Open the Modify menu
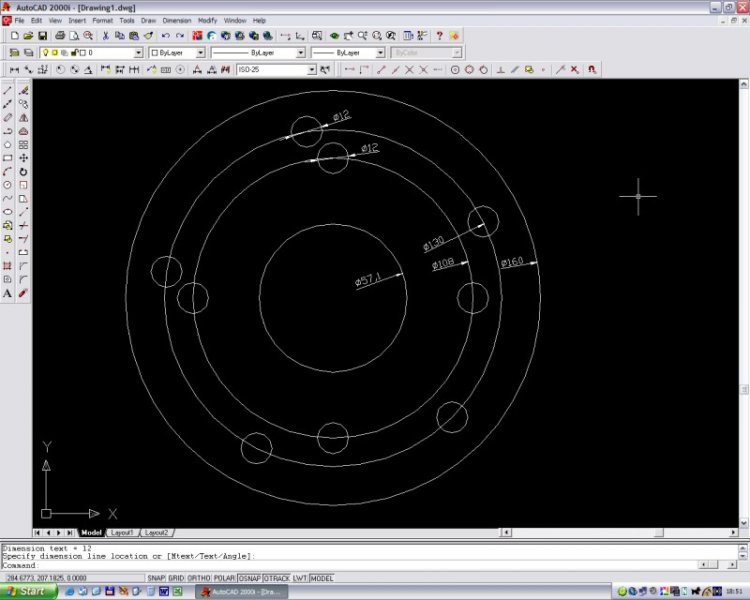Image resolution: width=750 pixels, height=600 pixels. pyautogui.click(x=208, y=21)
